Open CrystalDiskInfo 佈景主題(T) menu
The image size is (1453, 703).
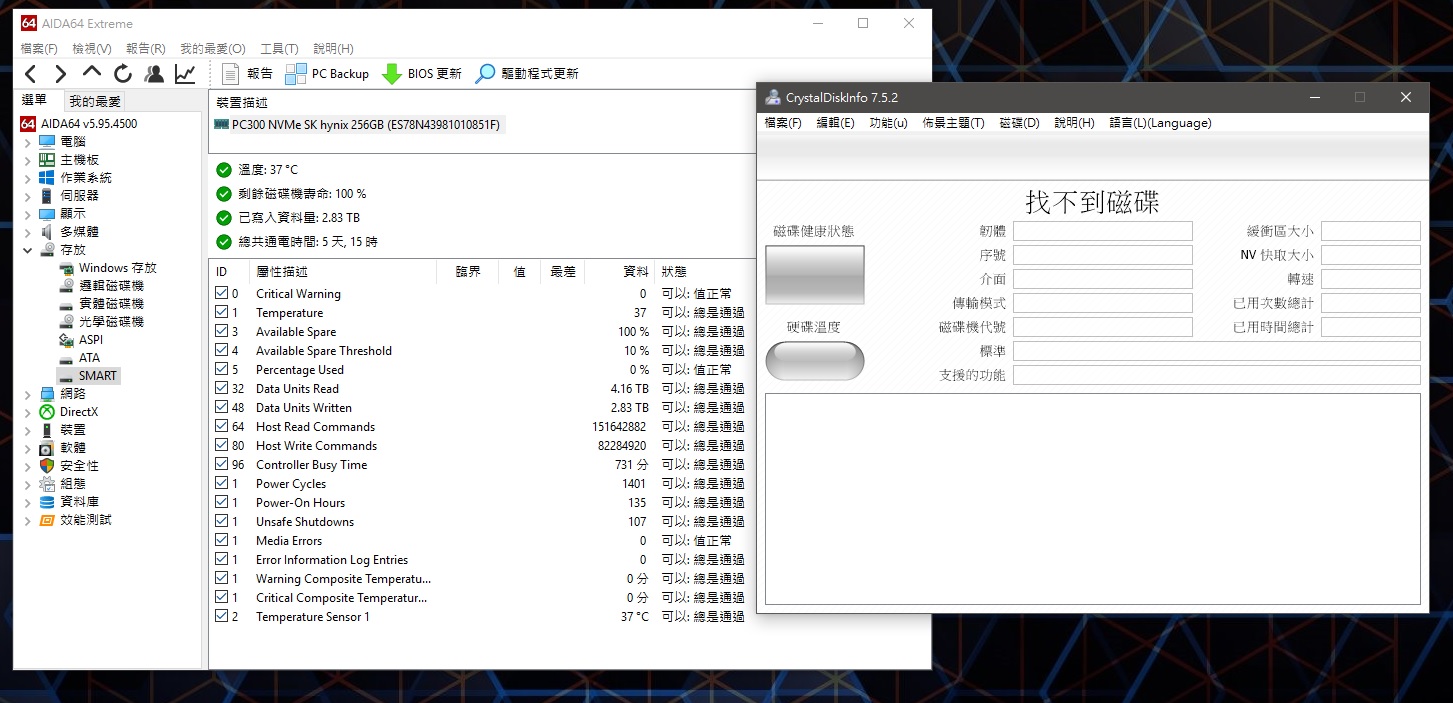[x=953, y=123]
